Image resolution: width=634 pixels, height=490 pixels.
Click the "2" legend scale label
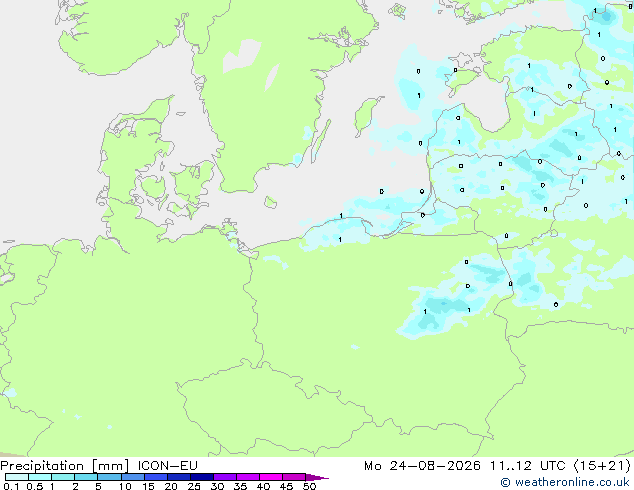pos(75,486)
